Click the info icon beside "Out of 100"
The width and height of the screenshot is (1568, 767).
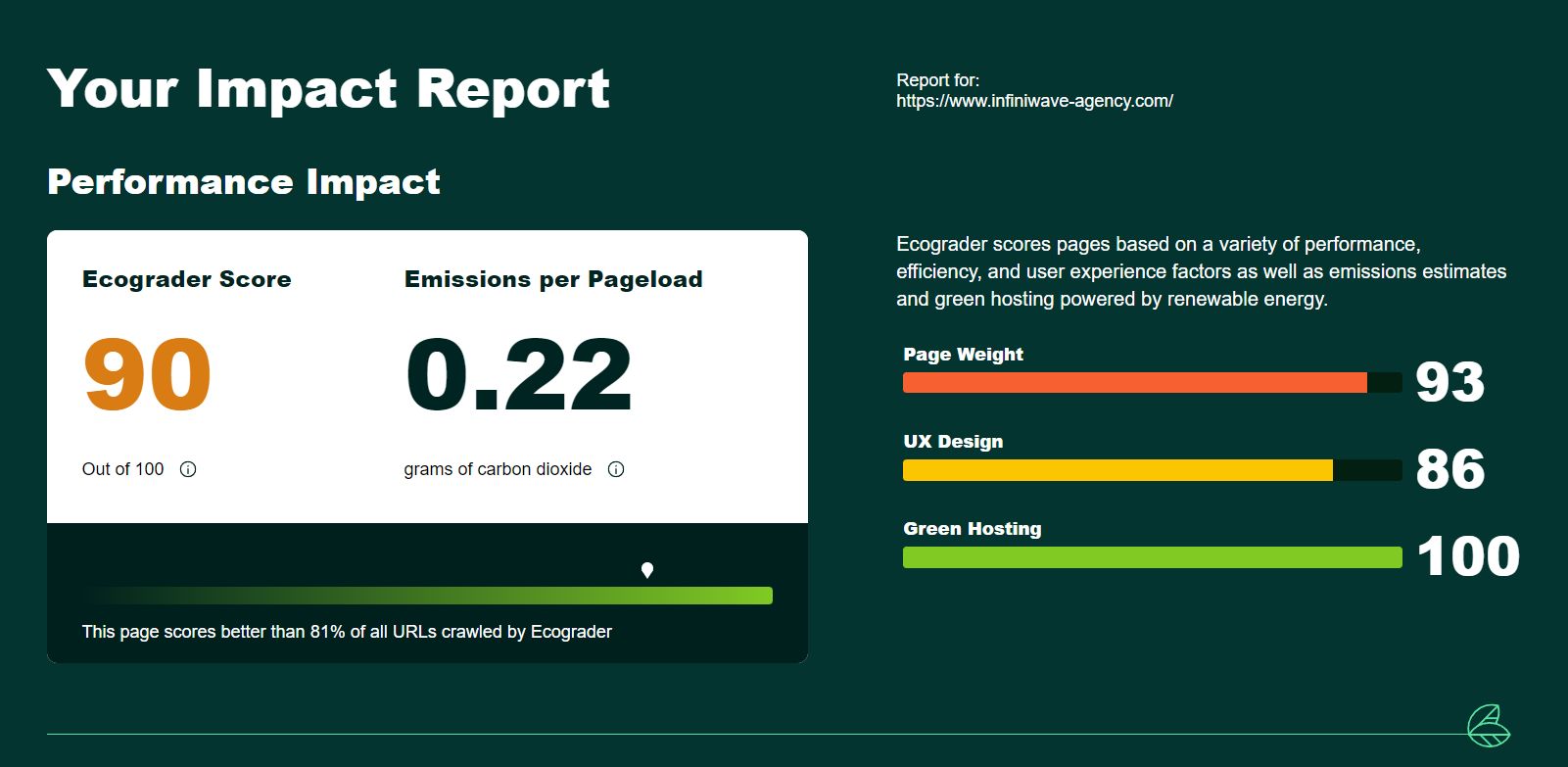188,469
